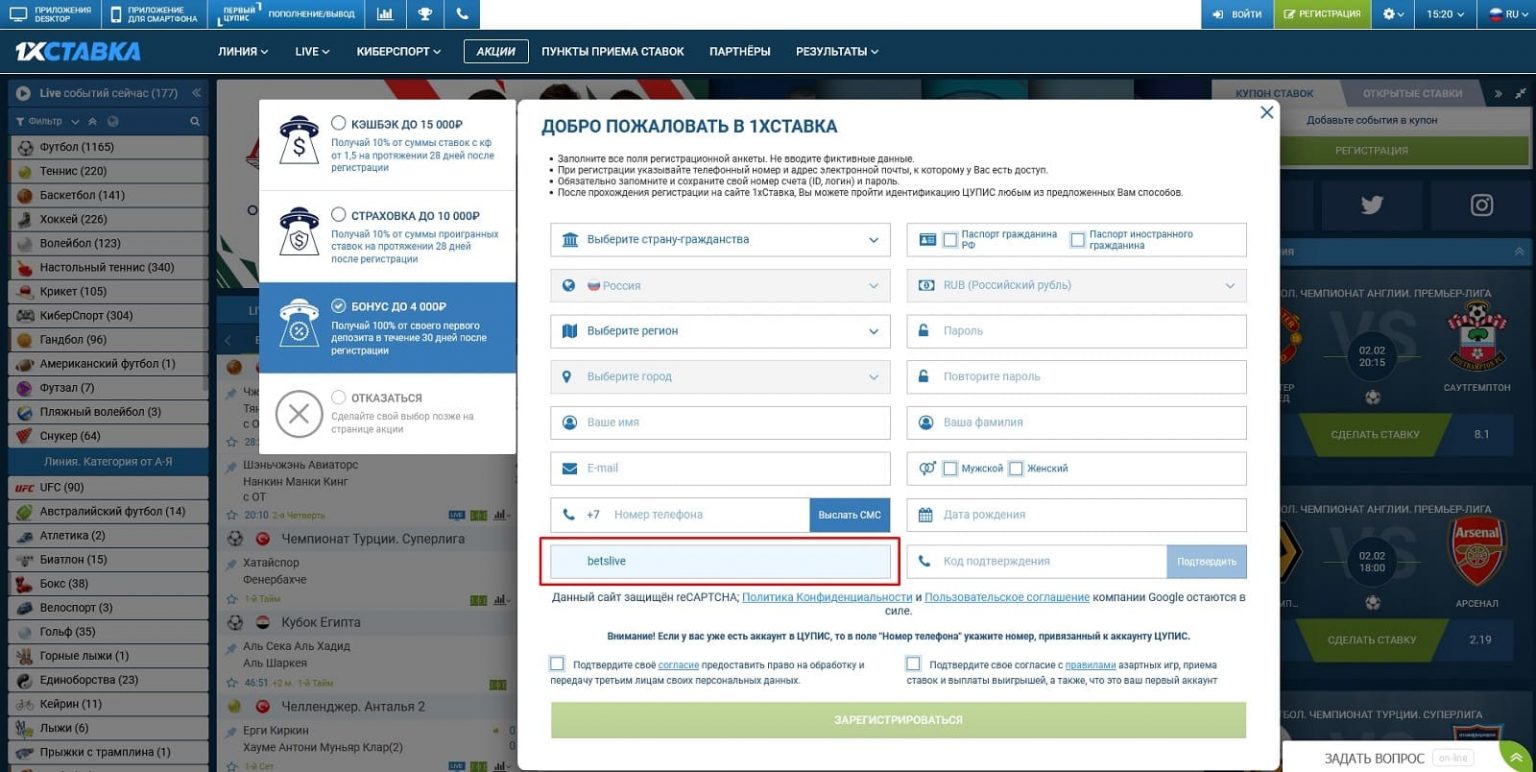Open the Акции menu item
The image size is (1536, 772).
pyautogui.click(x=496, y=51)
